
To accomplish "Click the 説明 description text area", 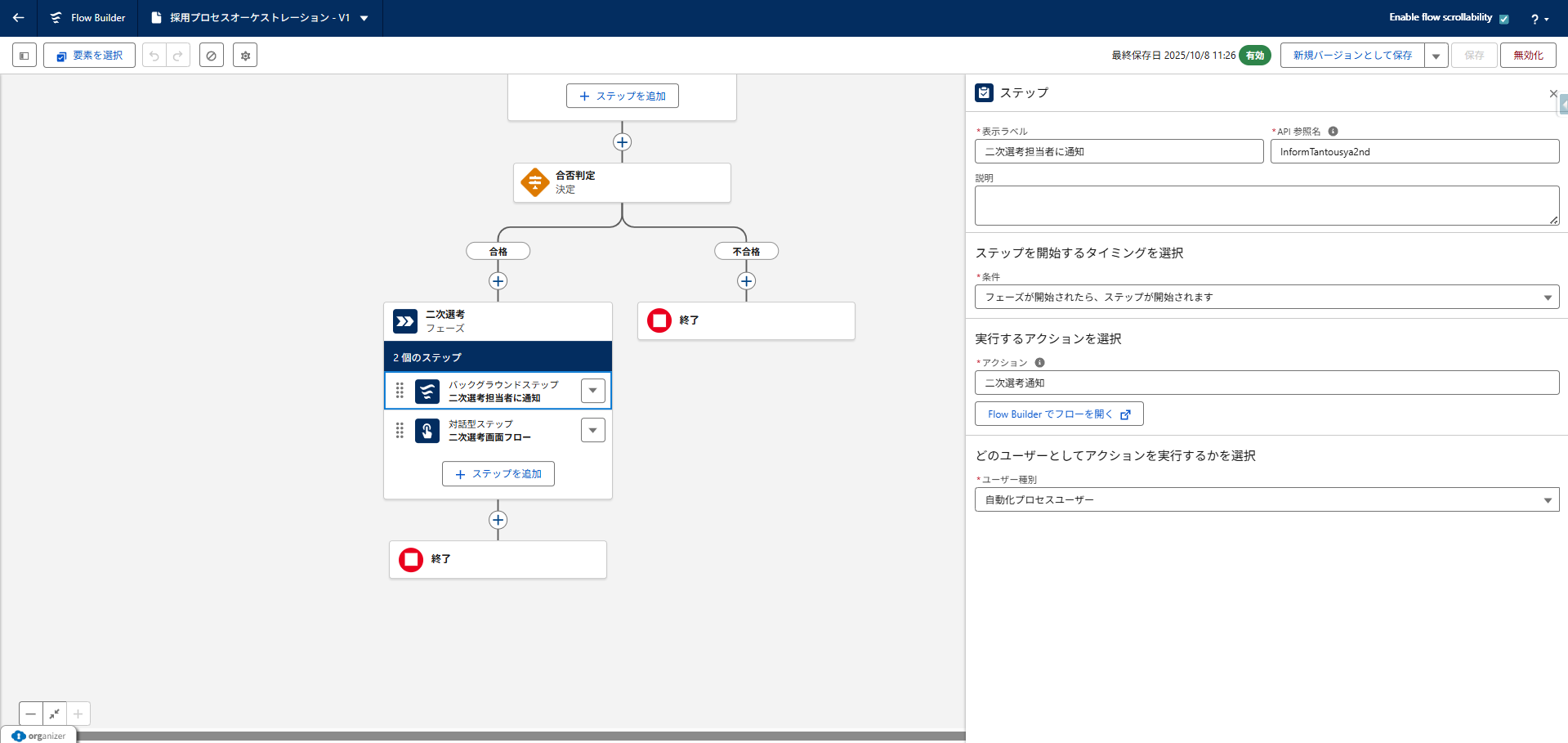I will [1265, 205].
